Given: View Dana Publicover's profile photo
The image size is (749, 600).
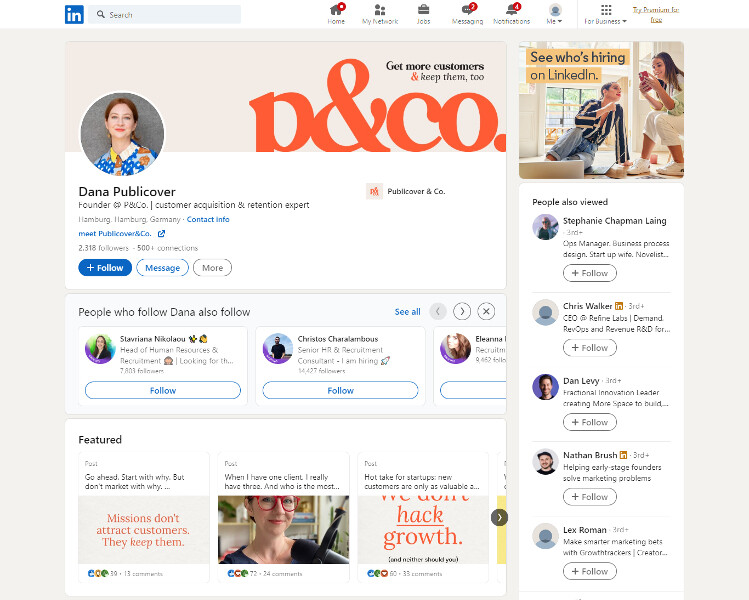Looking at the screenshot, I should (122, 134).
